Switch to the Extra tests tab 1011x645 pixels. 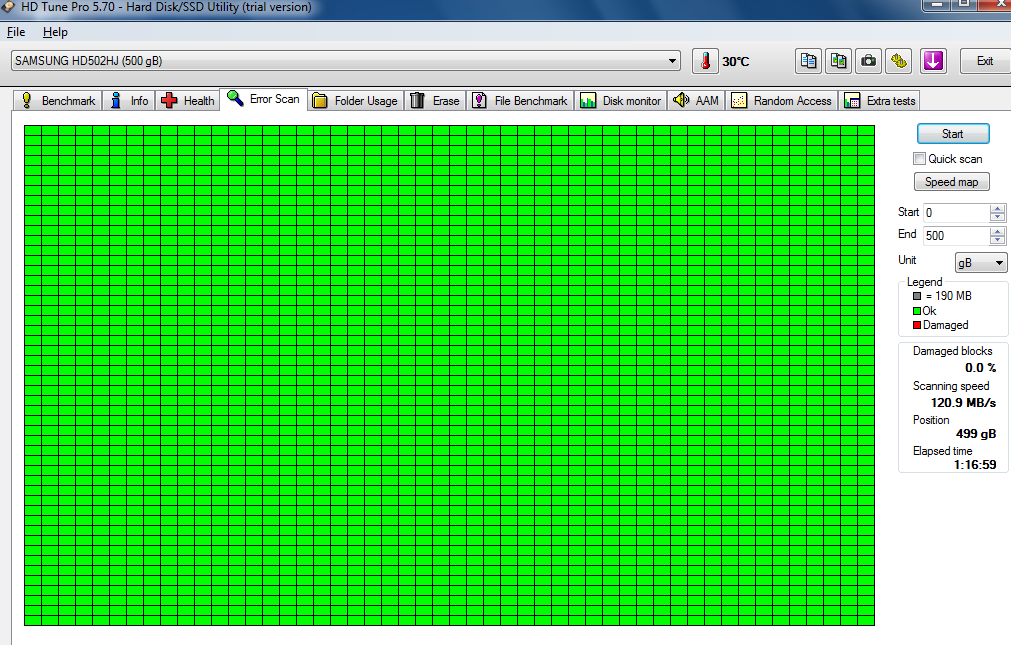(880, 101)
